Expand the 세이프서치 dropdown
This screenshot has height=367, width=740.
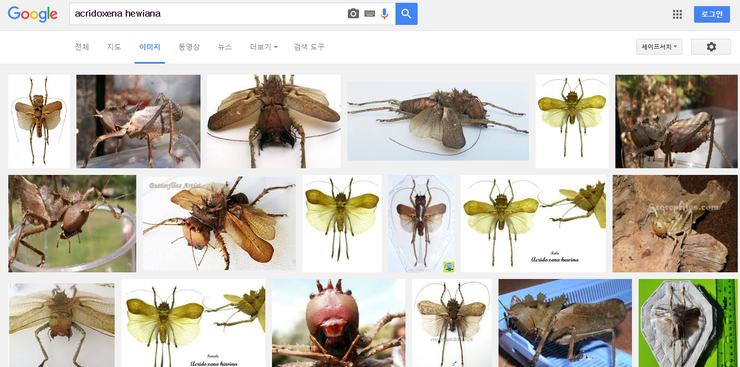point(659,47)
